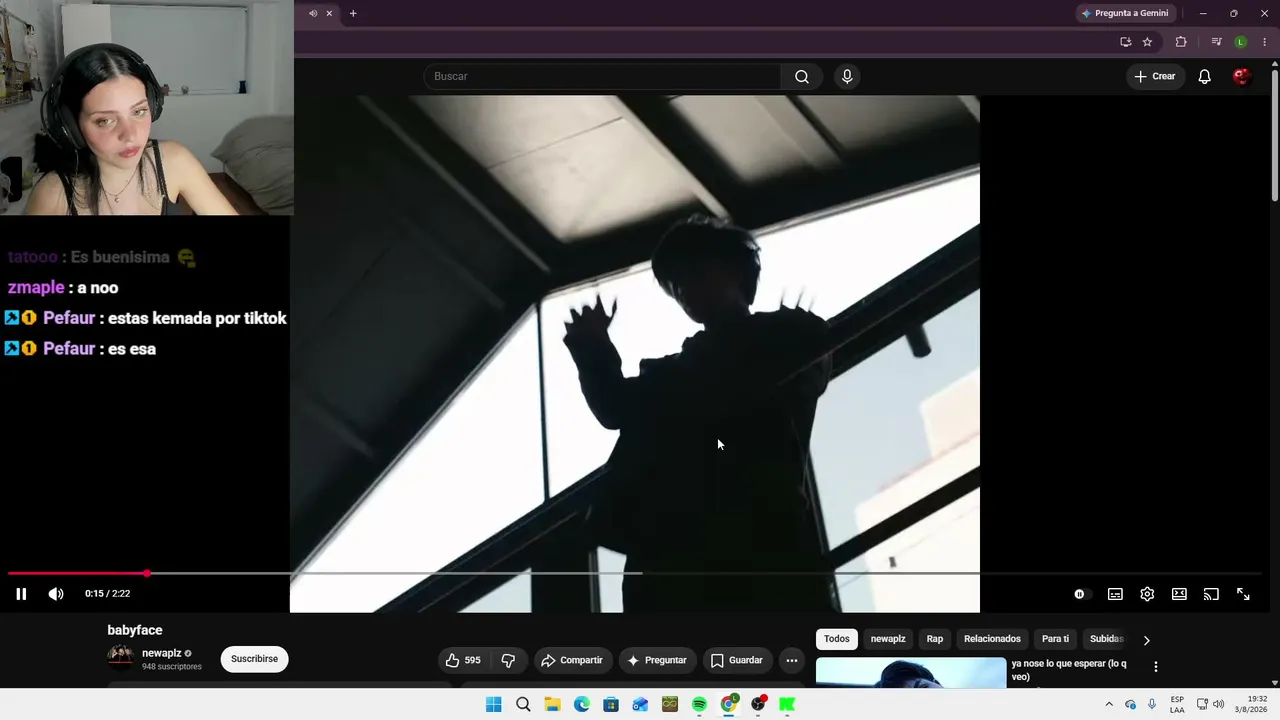Launch Microsoft Edge from the taskbar
Screen dimensions: 1280x720
582,704
